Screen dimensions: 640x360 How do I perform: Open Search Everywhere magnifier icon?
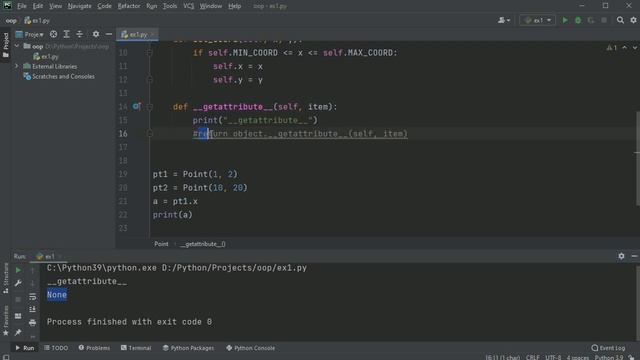tap(620, 20)
